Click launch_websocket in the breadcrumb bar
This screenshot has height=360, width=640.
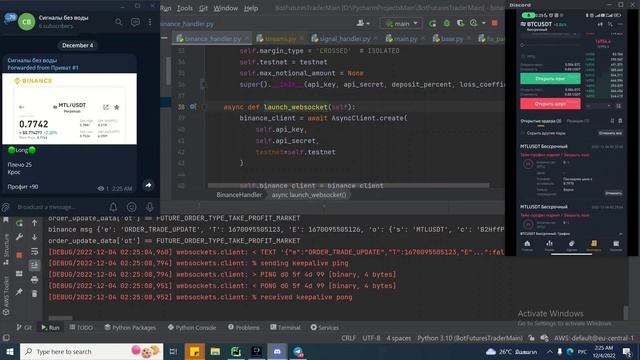(309, 195)
